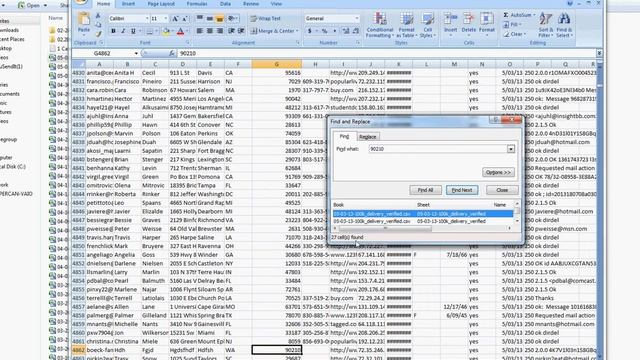
Task: Toggle Underline formatting
Action: [133, 31]
